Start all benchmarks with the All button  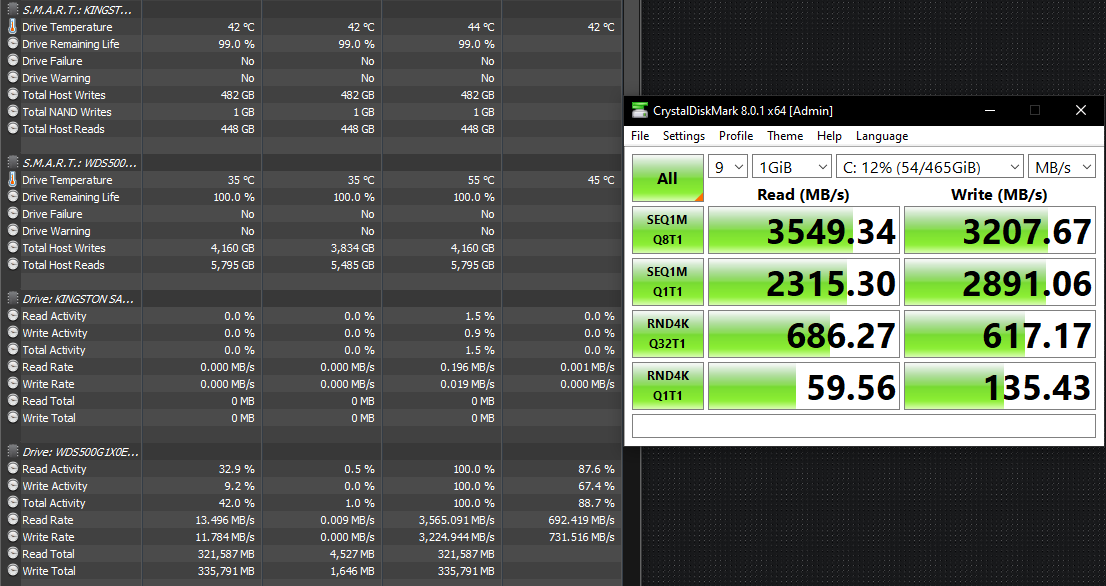667,178
